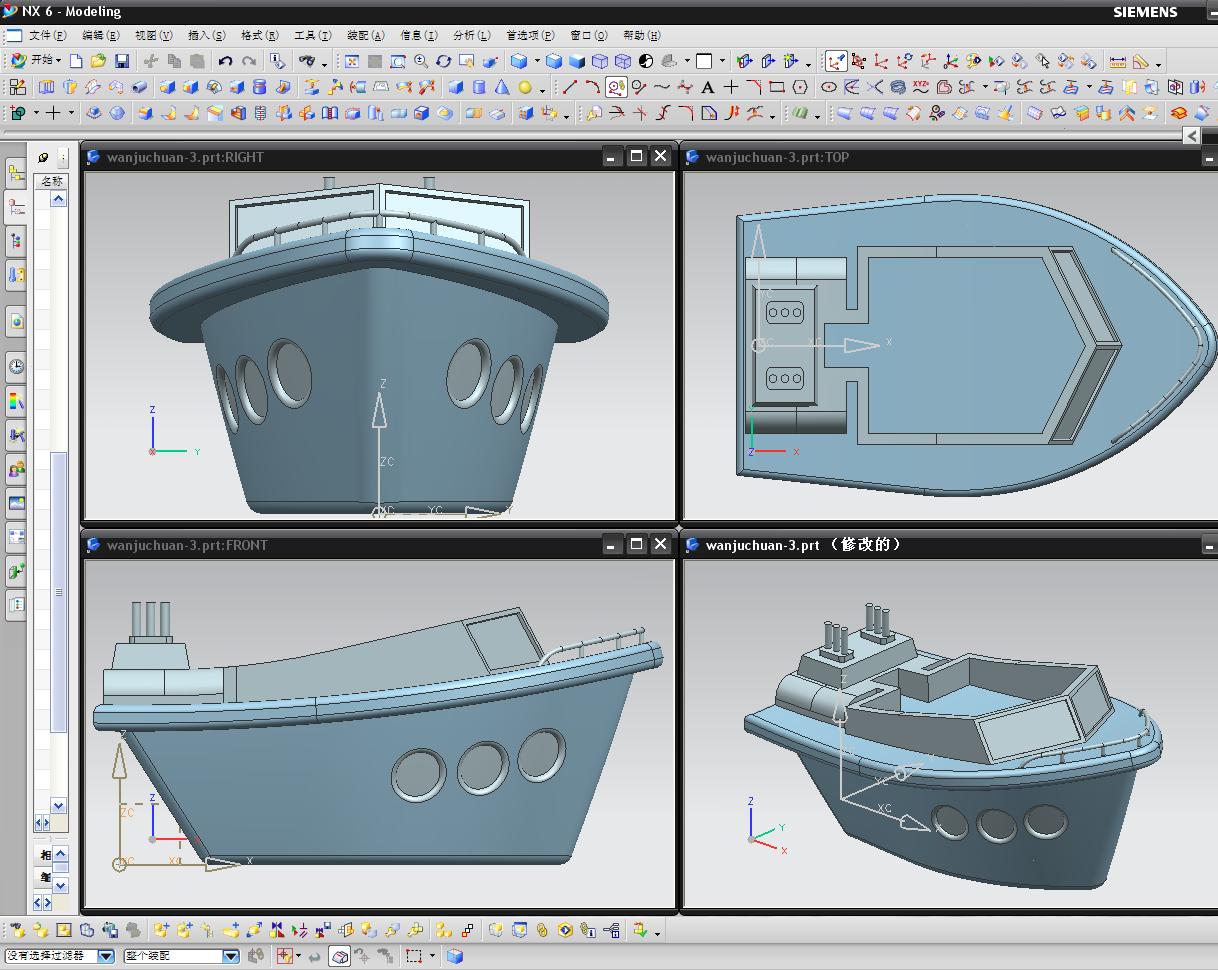1218x970 pixels.
Task: Activate the wanjuchuan-3.prt (修改的) view title bar
Action: pos(948,544)
